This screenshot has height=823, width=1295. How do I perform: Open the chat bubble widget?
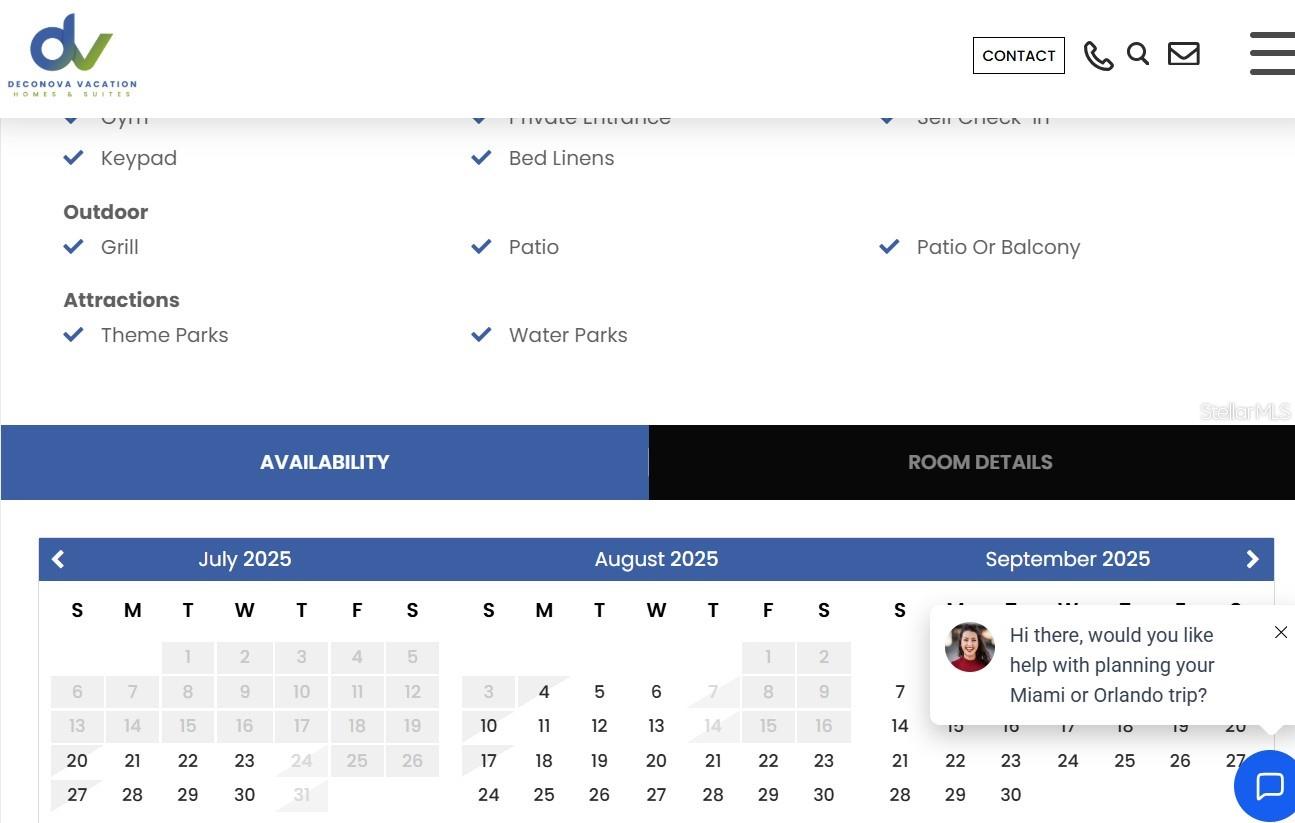pos(1268,786)
